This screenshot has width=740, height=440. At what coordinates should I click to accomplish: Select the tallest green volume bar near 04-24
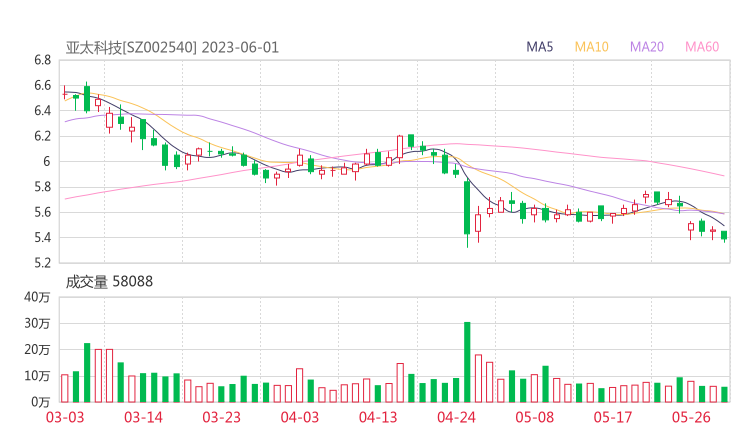pos(467,362)
